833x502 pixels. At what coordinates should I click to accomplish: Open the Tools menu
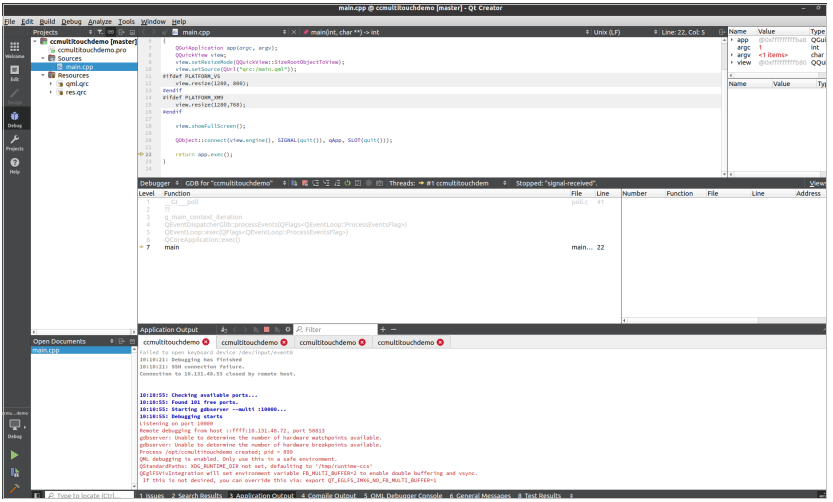[x=126, y=21]
